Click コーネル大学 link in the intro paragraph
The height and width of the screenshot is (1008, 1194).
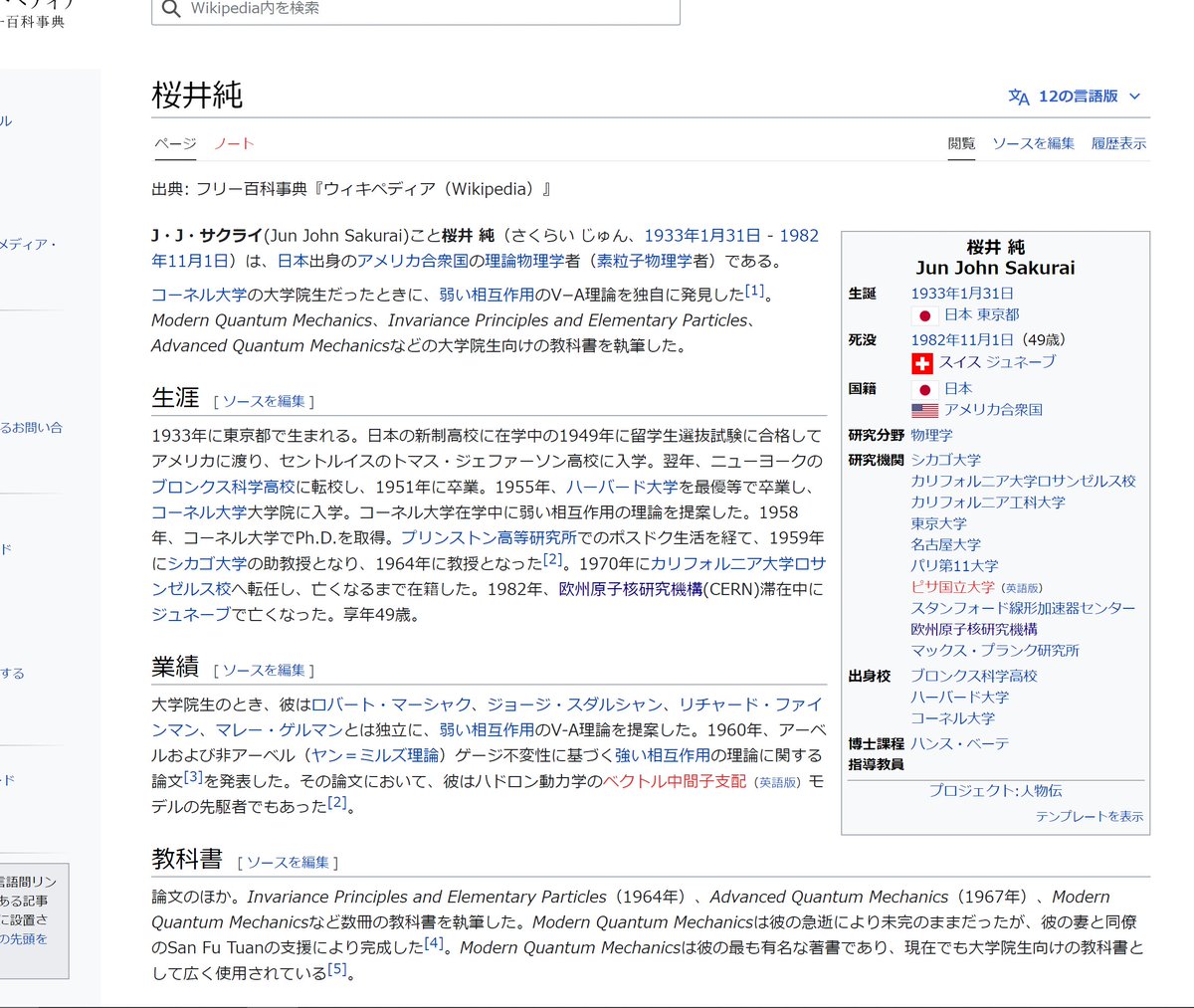(199, 295)
